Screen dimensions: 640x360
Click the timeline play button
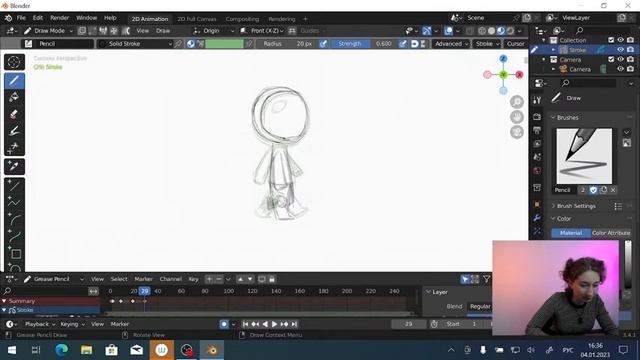point(274,324)
